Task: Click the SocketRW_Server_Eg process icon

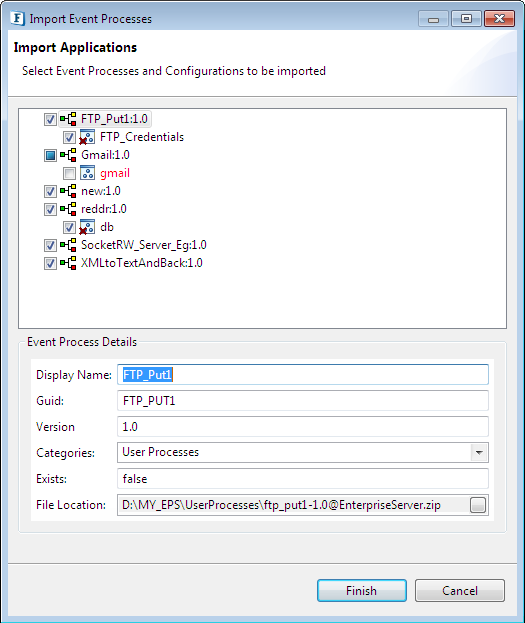Action: click(68, 245)
